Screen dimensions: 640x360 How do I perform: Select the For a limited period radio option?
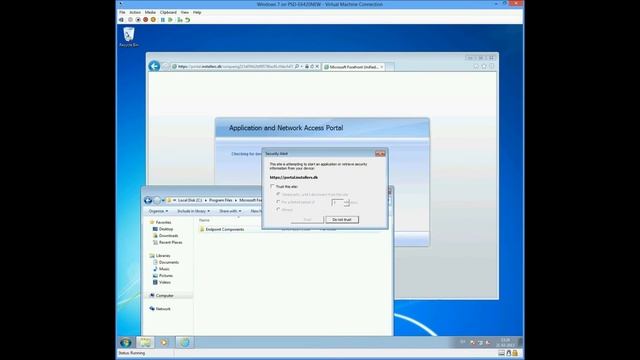(278, 202)
